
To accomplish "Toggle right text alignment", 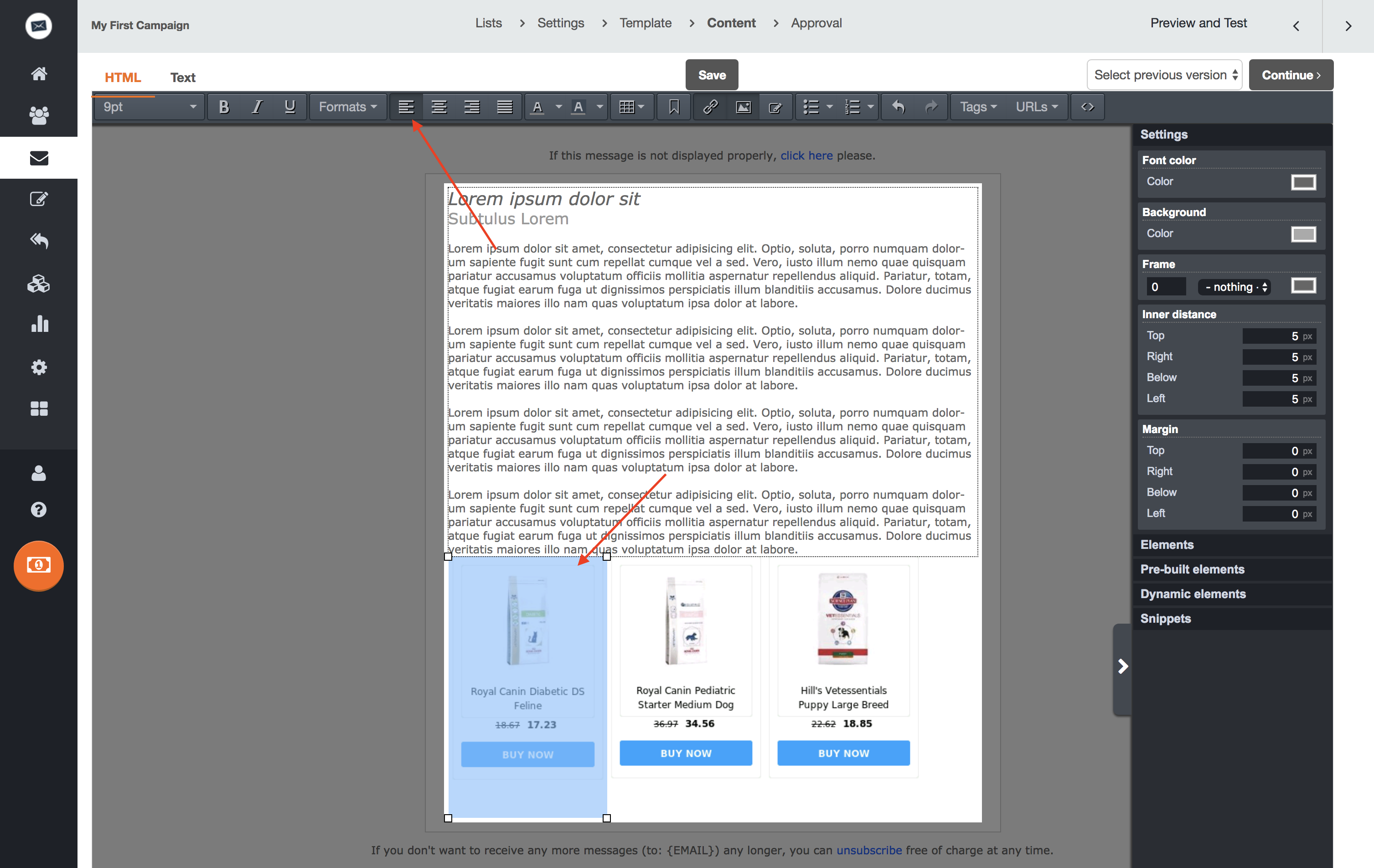I will pos(471,107).
